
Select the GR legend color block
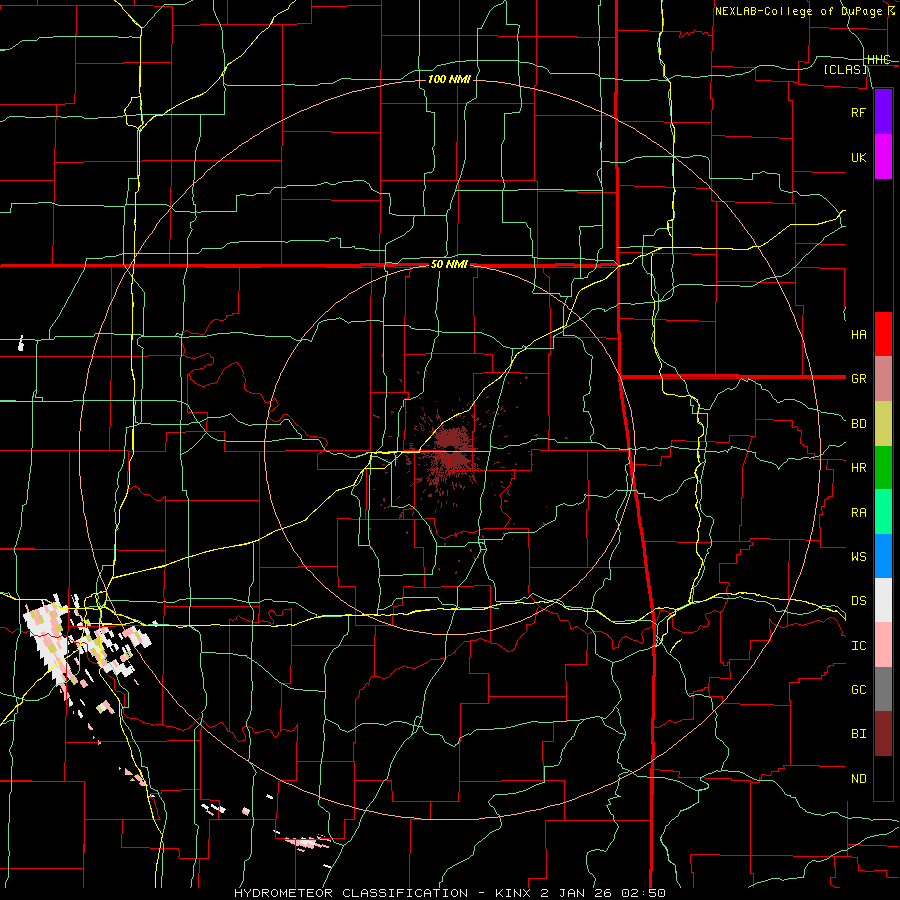(x=883, y=379)
